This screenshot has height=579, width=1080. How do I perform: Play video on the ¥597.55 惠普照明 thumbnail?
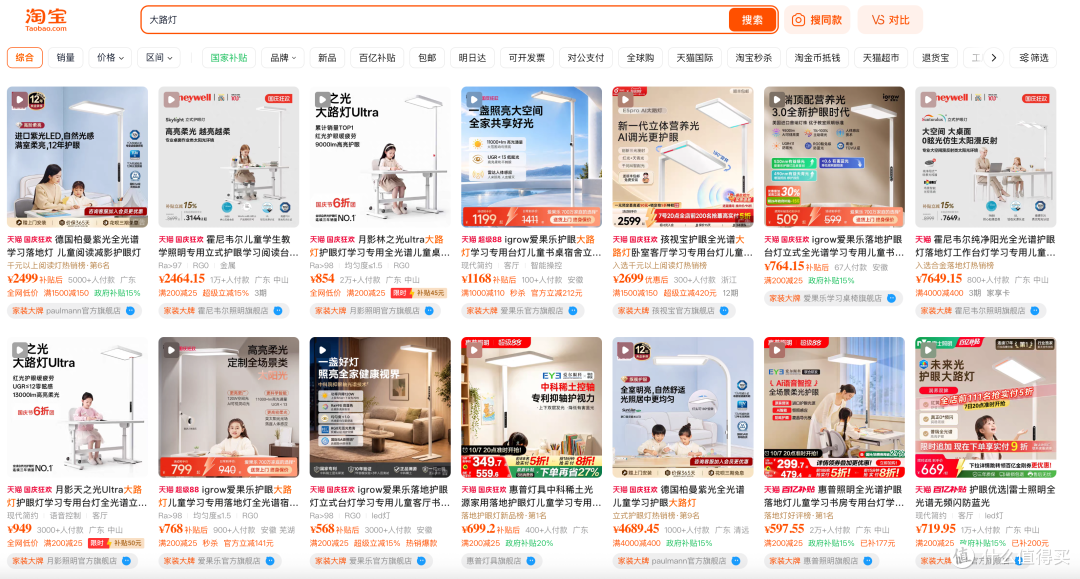click(777, 350)
